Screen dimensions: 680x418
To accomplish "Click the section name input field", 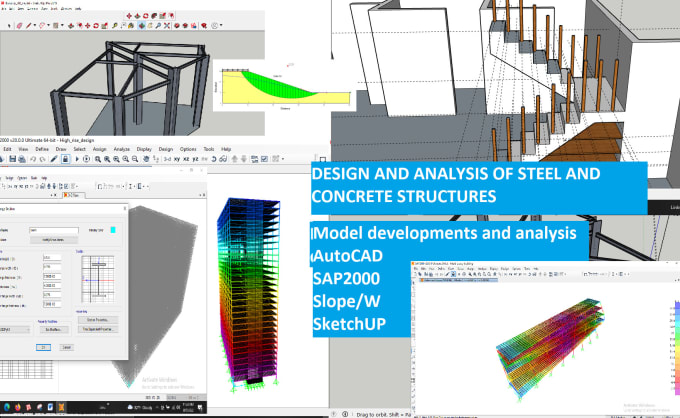I will coord(54,230).
